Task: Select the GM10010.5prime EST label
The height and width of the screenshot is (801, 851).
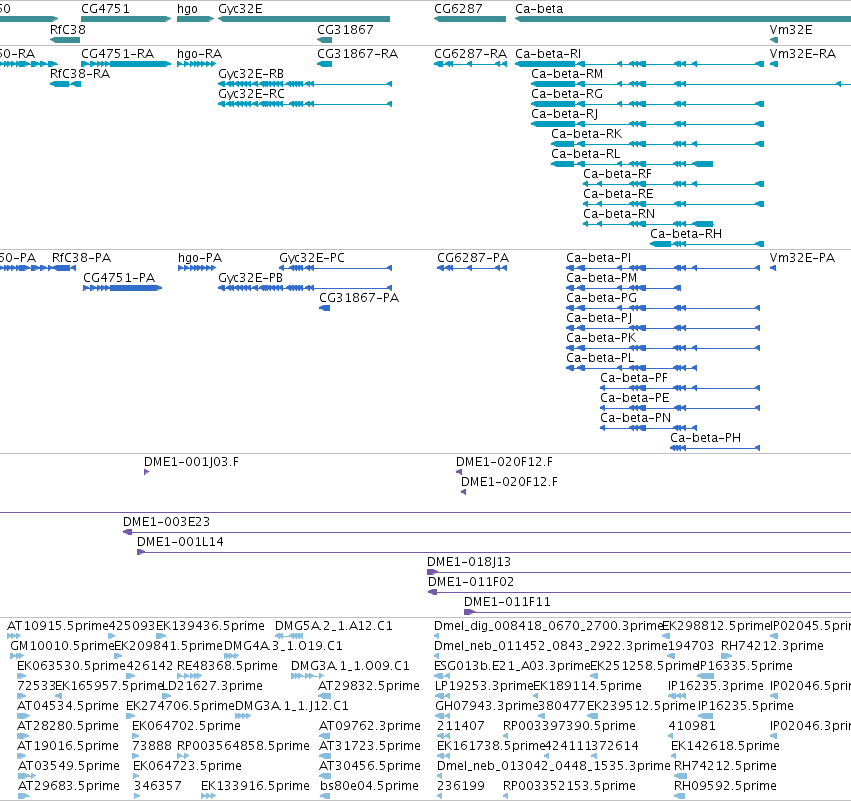Action: (62, 646)
